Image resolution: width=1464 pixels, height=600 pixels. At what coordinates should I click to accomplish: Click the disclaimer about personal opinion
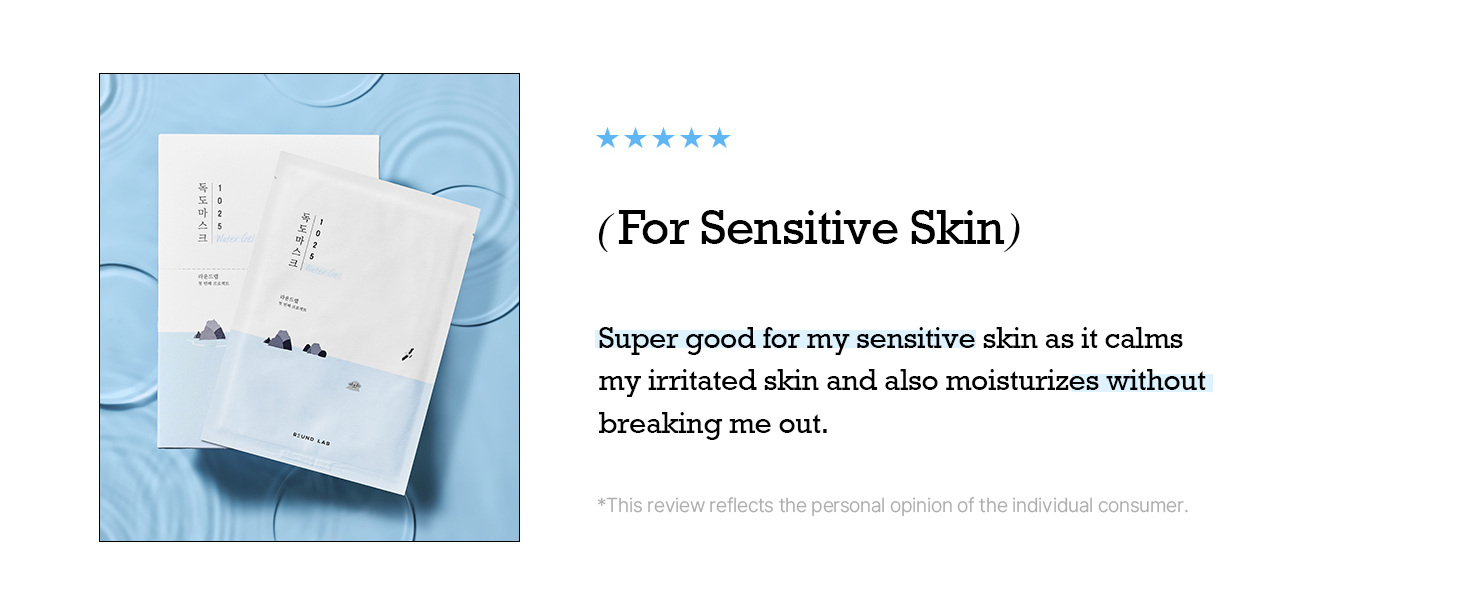[892, 505]
